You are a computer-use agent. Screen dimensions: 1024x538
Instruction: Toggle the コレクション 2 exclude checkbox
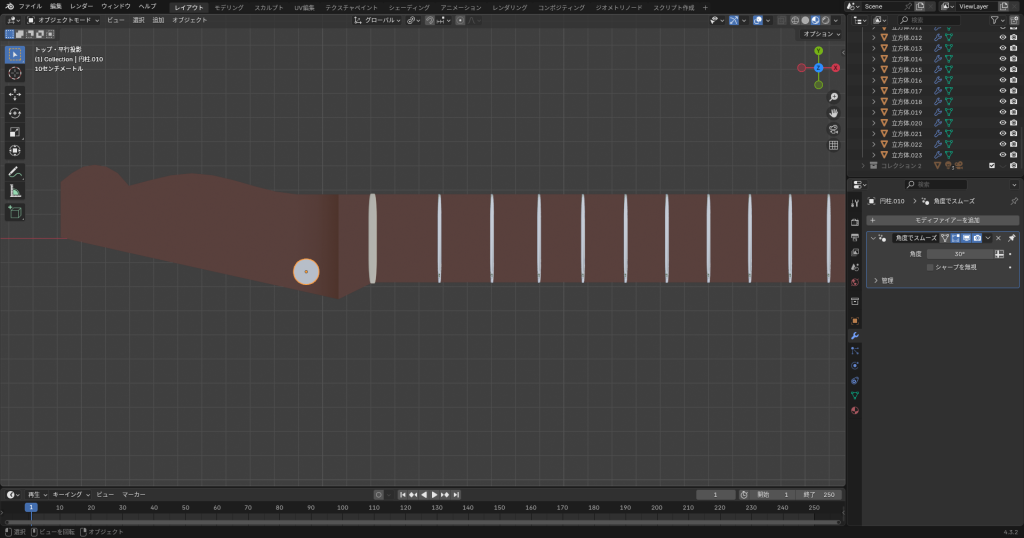(992, 165)
